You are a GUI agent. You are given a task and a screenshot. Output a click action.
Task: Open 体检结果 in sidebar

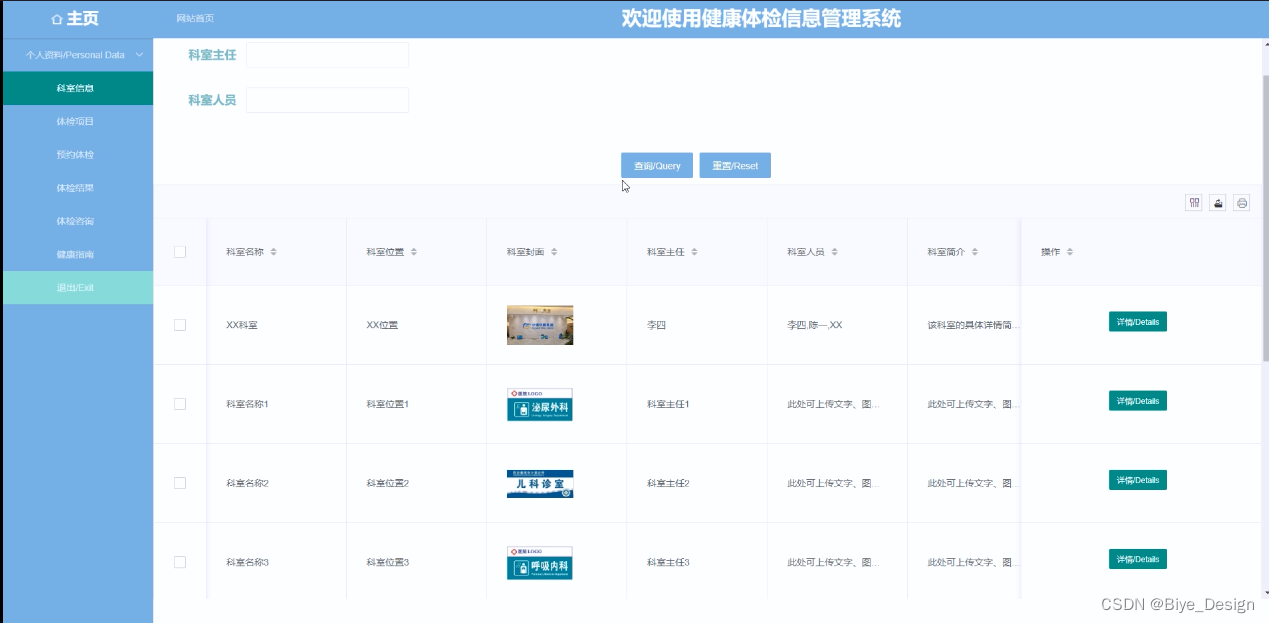77,188
